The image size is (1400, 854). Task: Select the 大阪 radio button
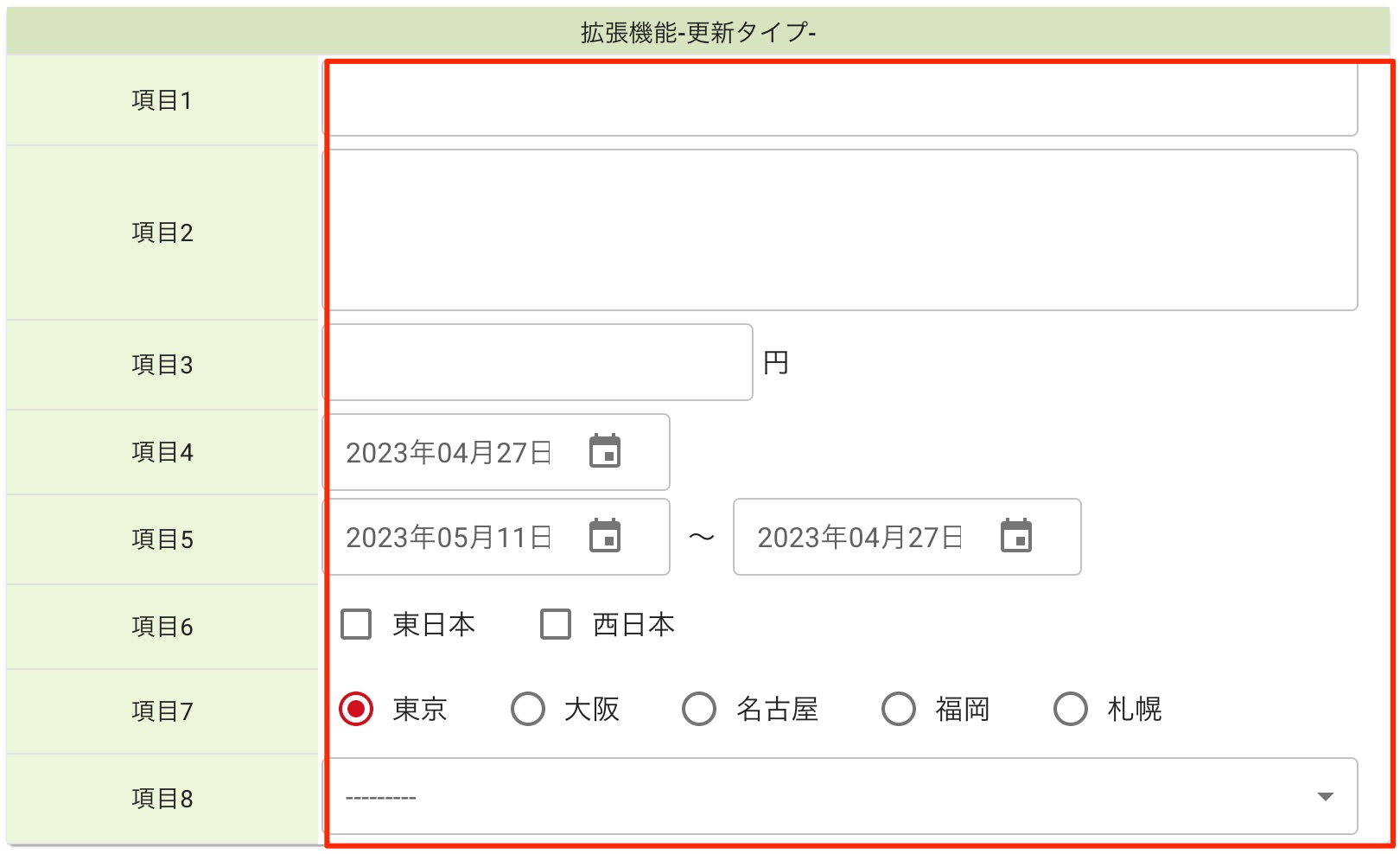click(528, 709)
